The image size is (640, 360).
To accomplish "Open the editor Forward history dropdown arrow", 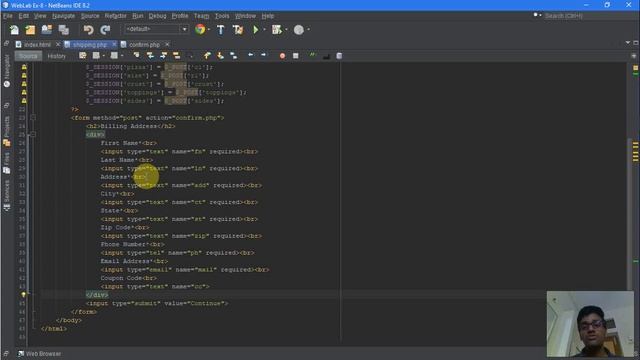I will pyautogui.click(x=122, y=56).
